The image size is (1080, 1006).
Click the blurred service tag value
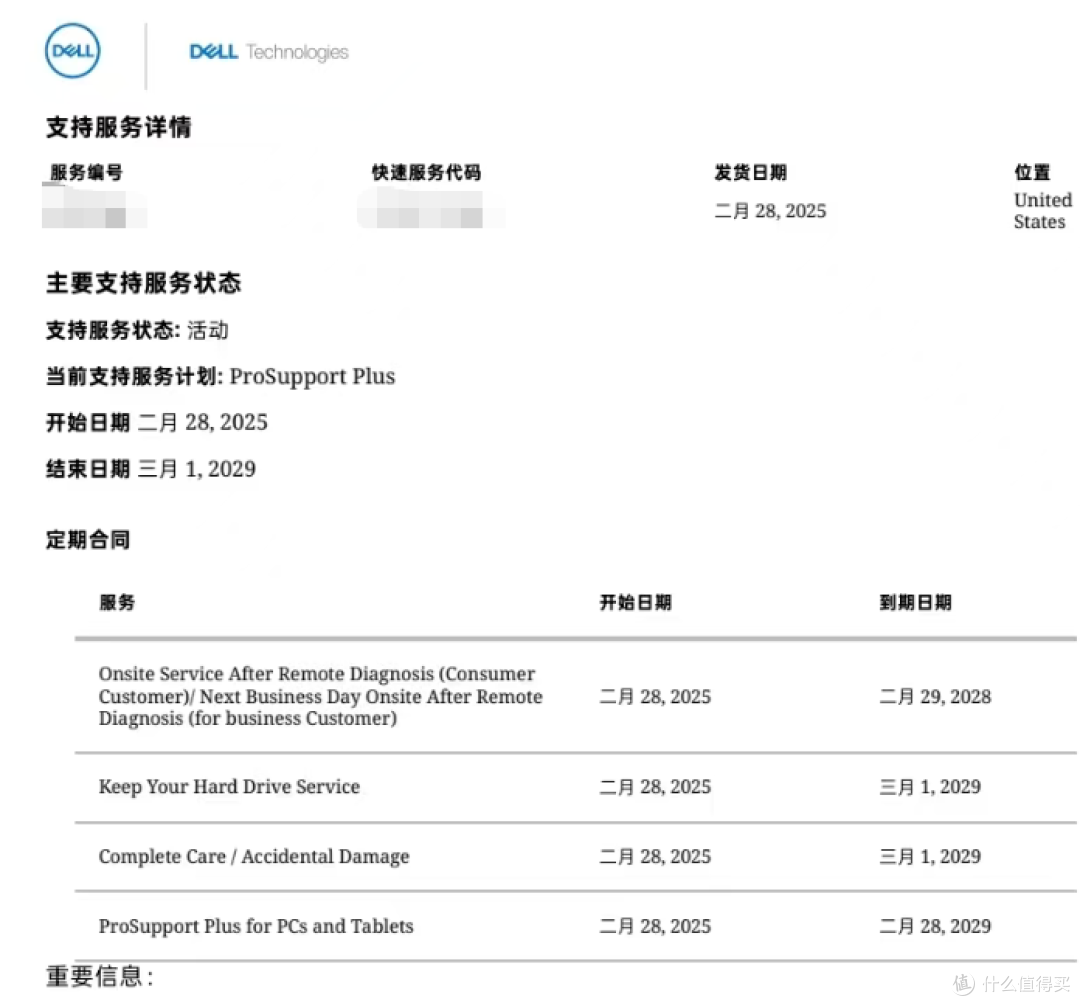(x=94, y=207)
